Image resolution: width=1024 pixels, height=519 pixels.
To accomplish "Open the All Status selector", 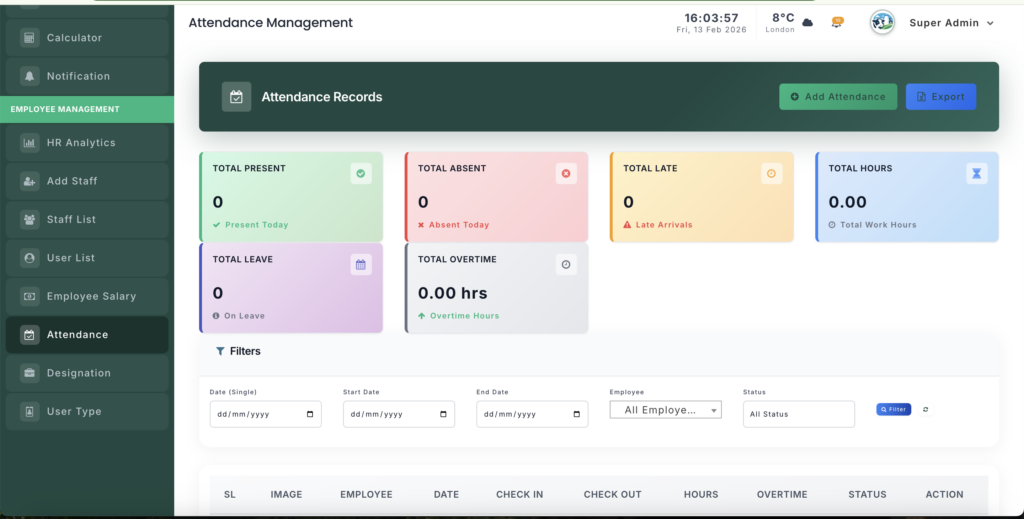I will coord(798,414).
